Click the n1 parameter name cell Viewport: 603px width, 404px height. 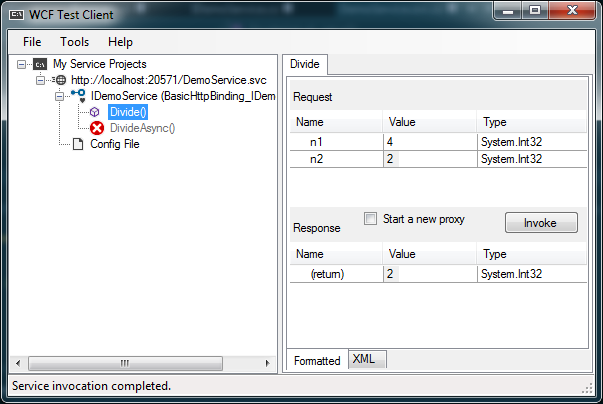[336, 142]
